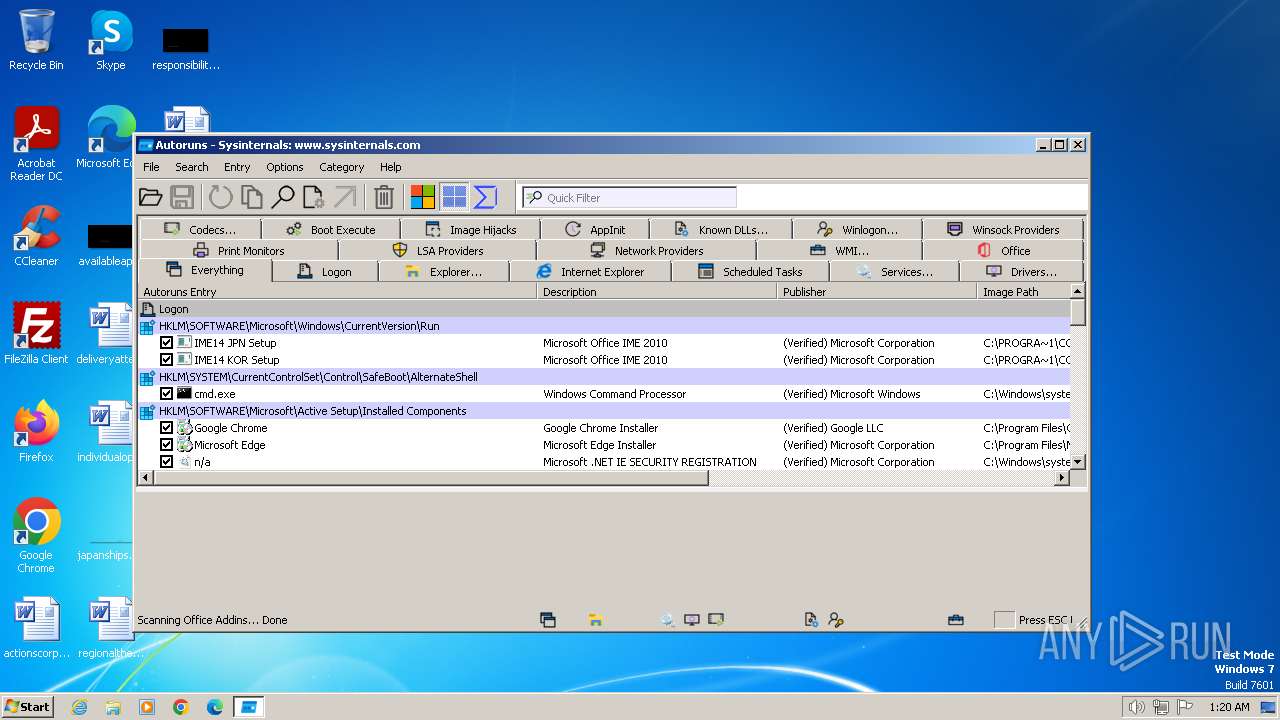Sort by Description column header
1280x720 pixels.
point(657,292)
